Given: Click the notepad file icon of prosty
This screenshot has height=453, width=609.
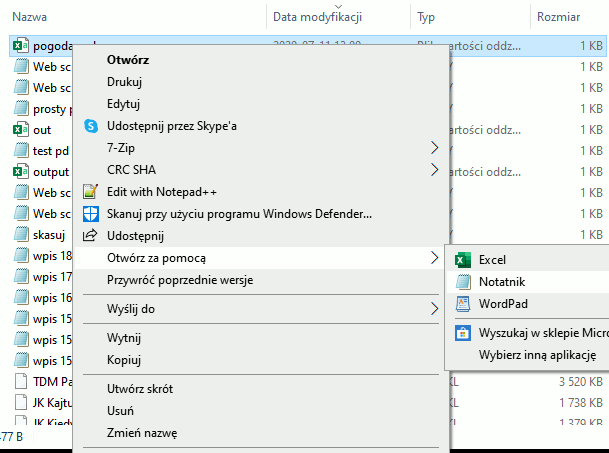Looking at the screenshot, I should coord(21,108).
